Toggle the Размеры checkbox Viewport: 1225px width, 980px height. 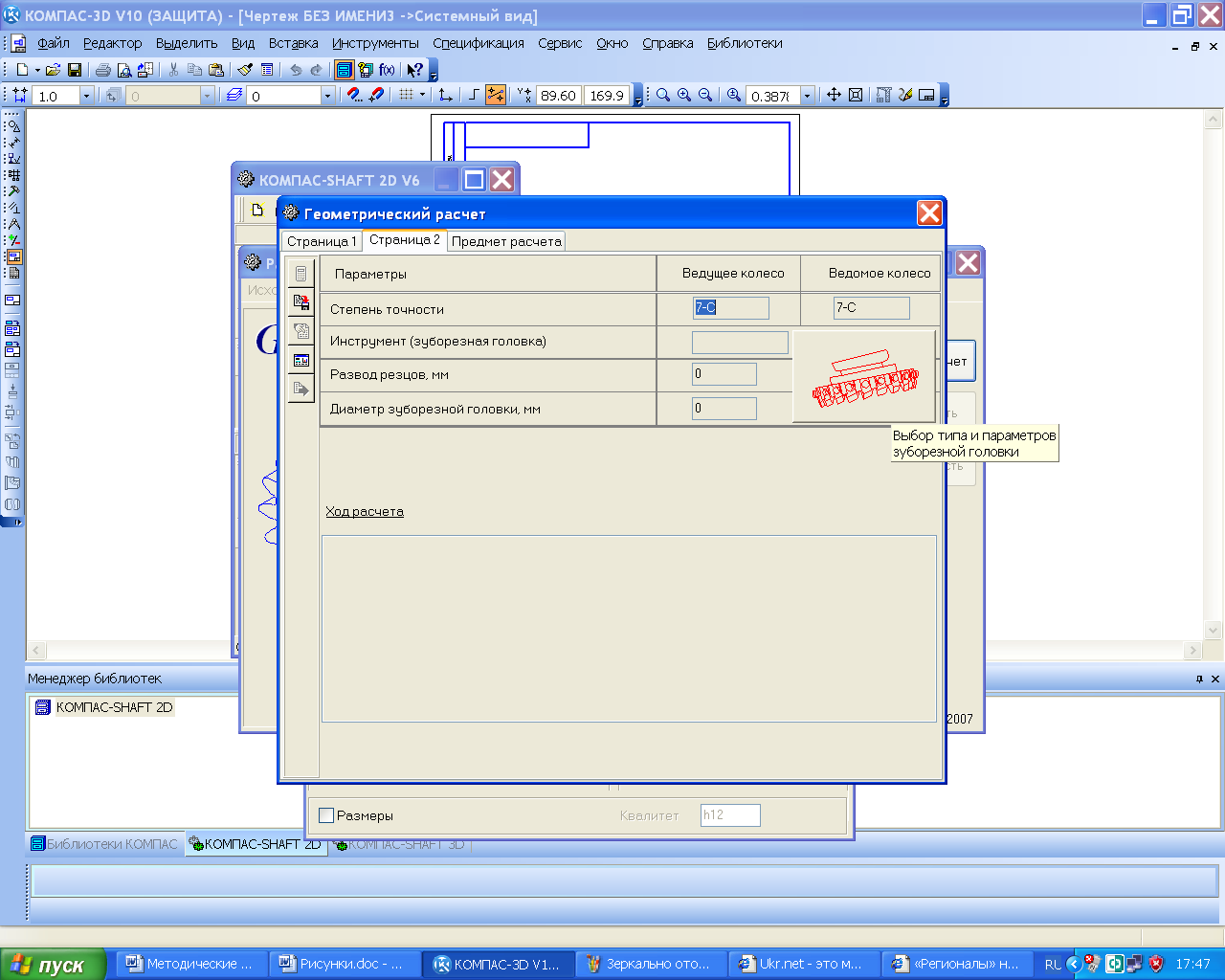pos(326,815)
